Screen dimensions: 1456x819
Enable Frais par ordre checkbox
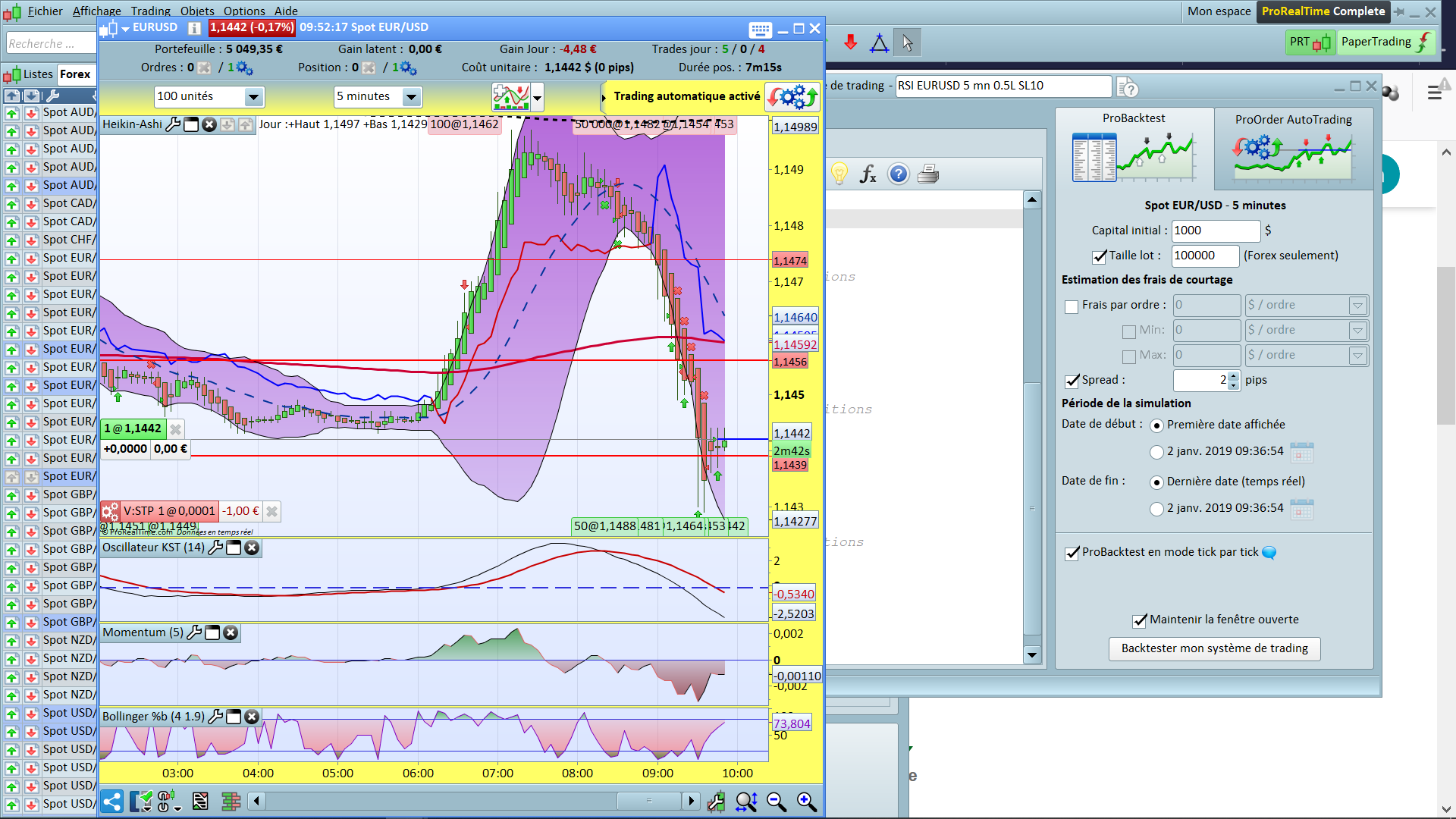pos(1072,306)
